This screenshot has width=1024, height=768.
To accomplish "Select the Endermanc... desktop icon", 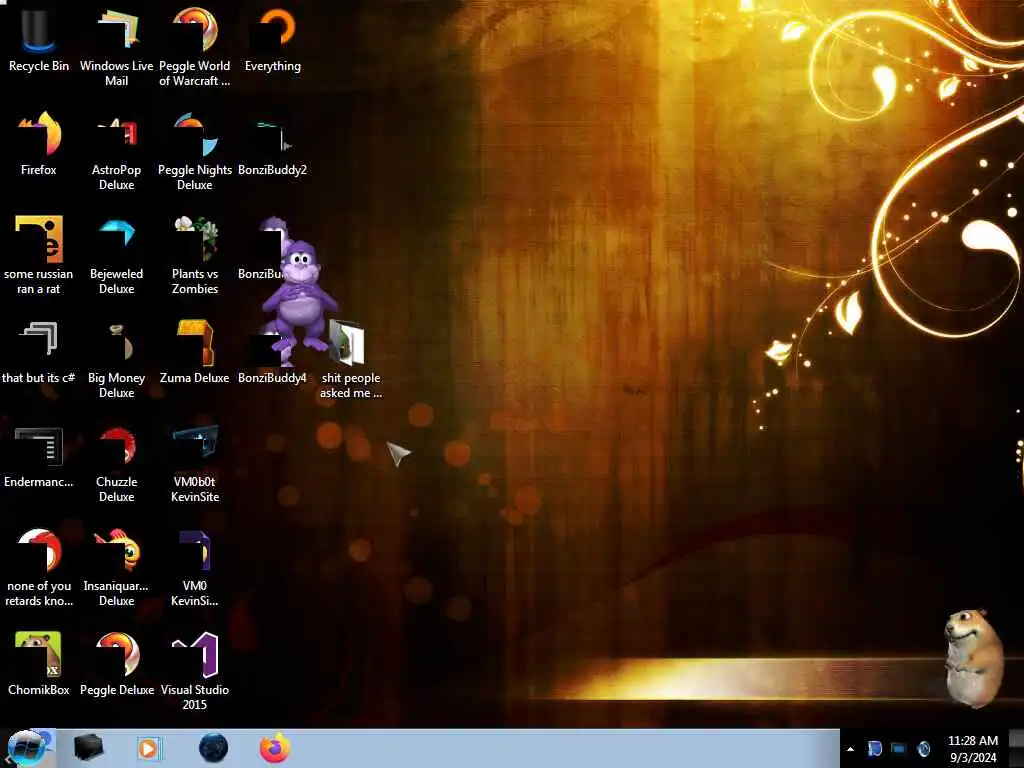I will (39, 456).
